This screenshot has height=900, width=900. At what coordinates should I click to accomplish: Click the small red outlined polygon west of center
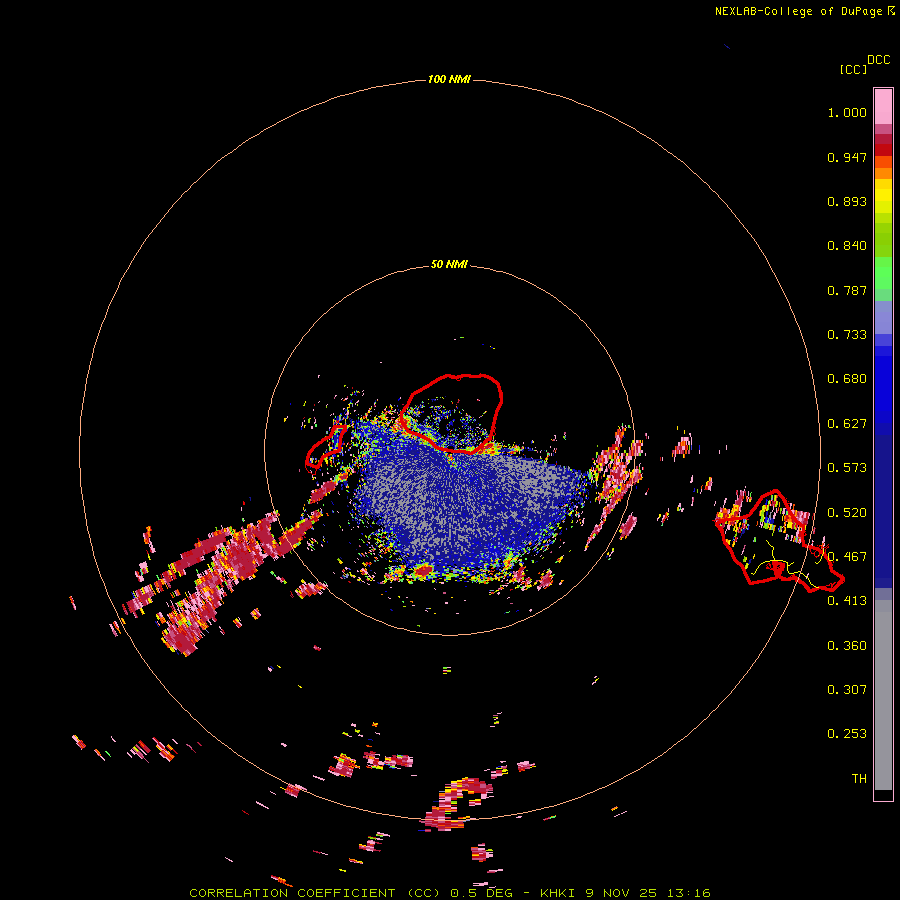click(x=325, y=446)
